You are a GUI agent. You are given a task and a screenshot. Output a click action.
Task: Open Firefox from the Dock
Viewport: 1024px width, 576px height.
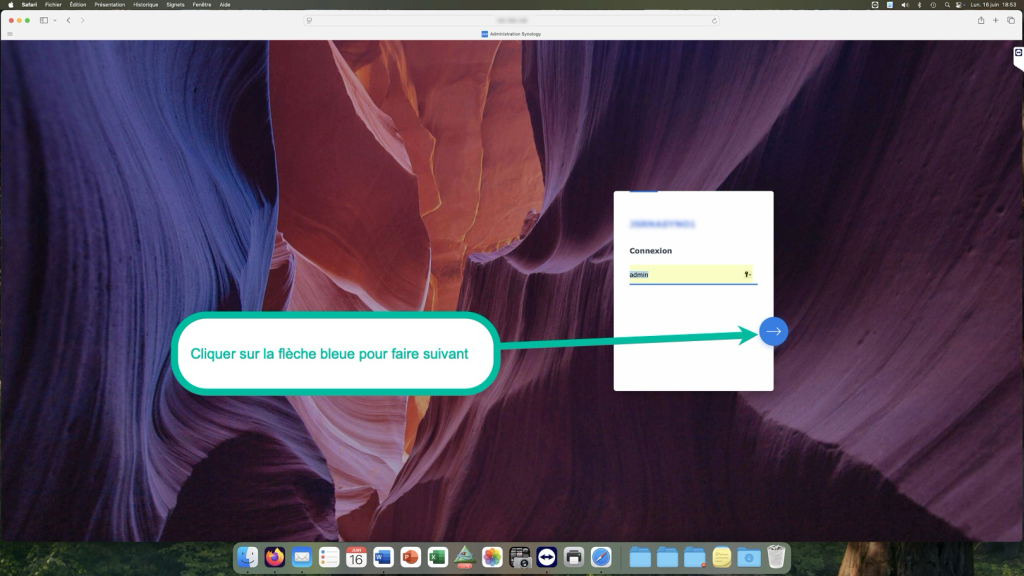(275, 557)
